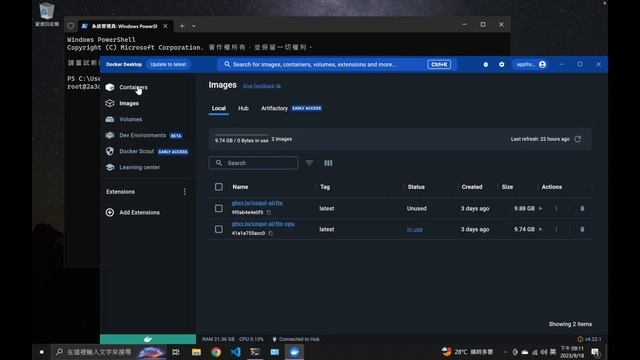Image resolution: width=640 pixels, height=360 pixels.
Task: Open Windows Start menu
Action: [42, 352]
